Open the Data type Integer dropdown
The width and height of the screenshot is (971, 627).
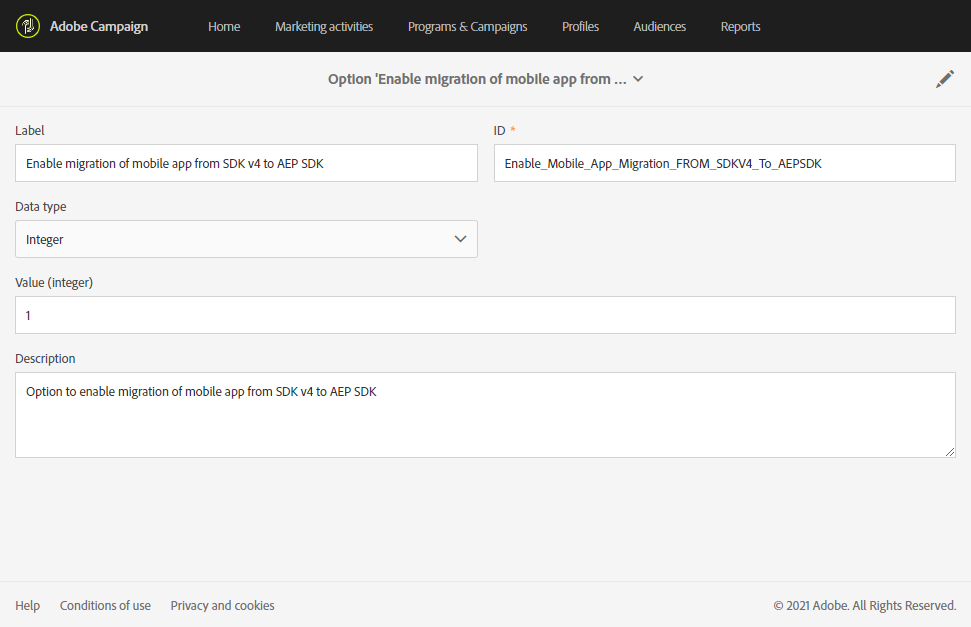pos(246,239)
